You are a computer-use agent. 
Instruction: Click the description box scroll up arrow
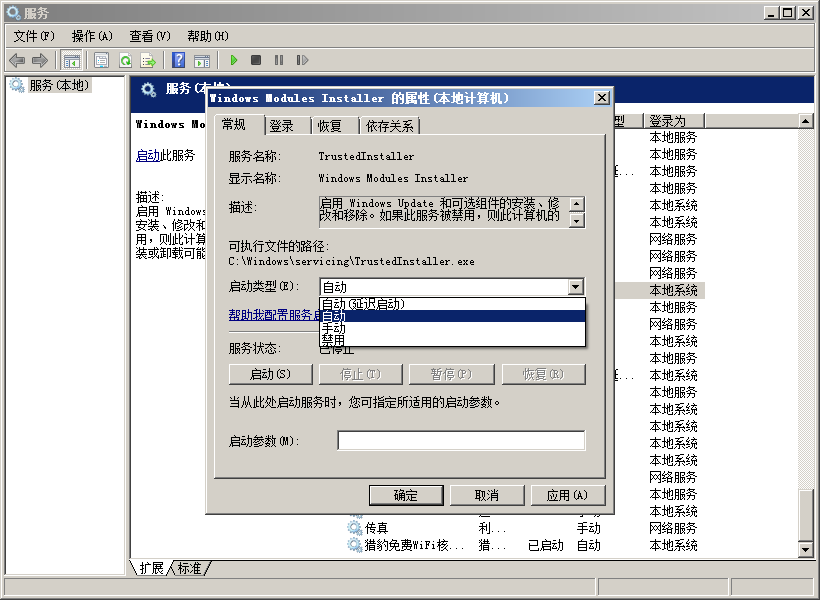click(x=577, y=203)
